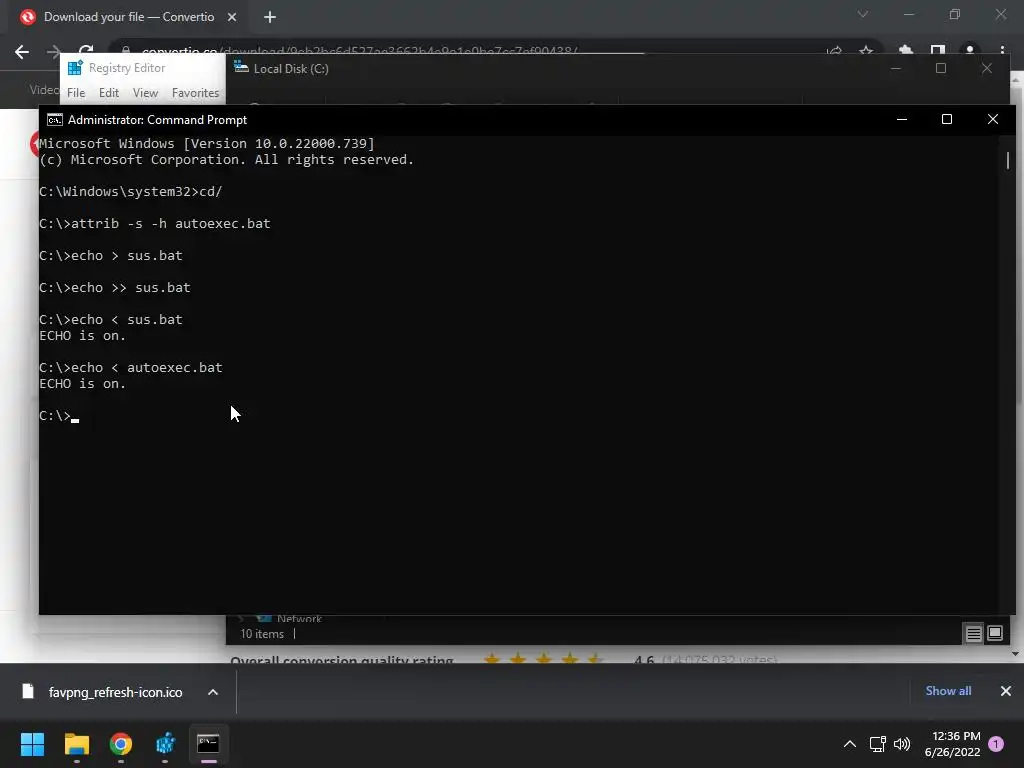Image resolution: width=1024 pixels, height=768 pixels.
Task: Select Command Prompt taskbar icon
Action: [208, 743]
